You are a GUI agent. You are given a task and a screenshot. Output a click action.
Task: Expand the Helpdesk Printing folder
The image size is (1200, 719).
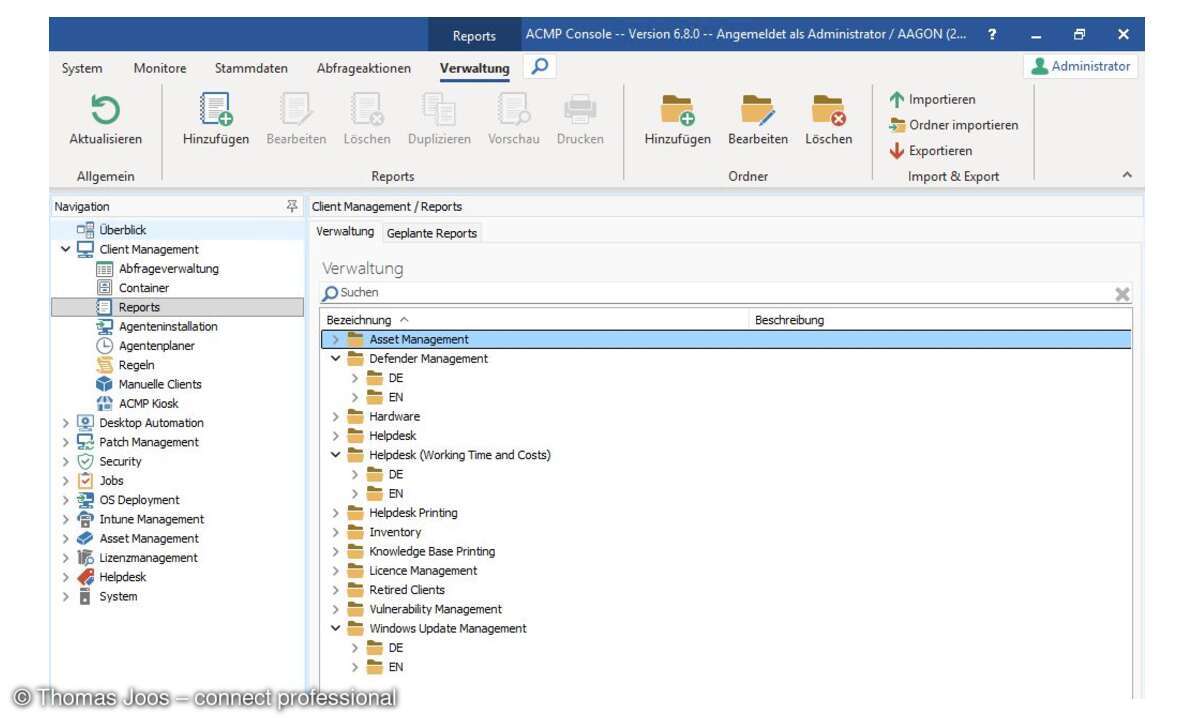pos(336,512)
